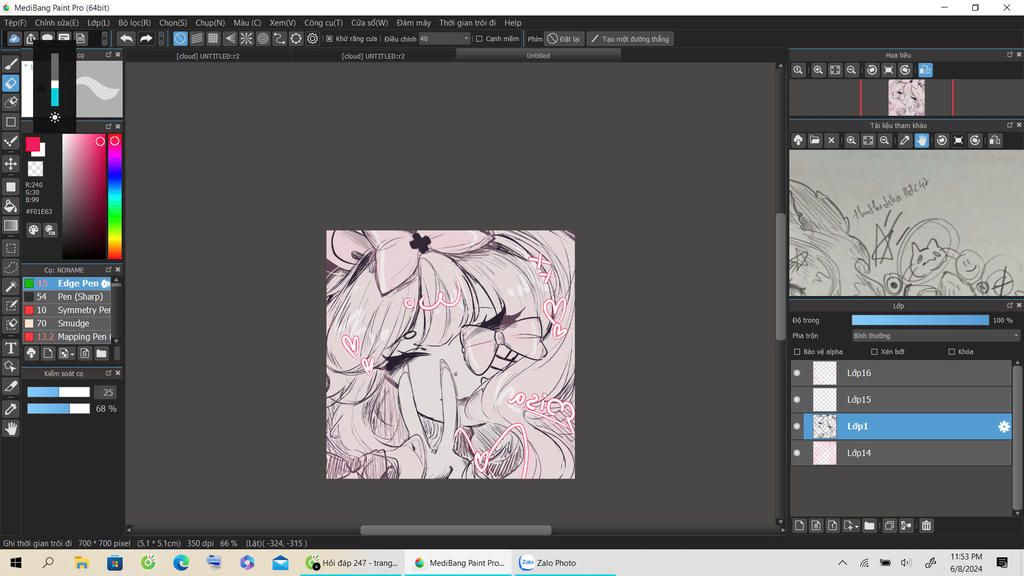
Task: Open the Công cụ(T) menu
Action: [323, 23]
